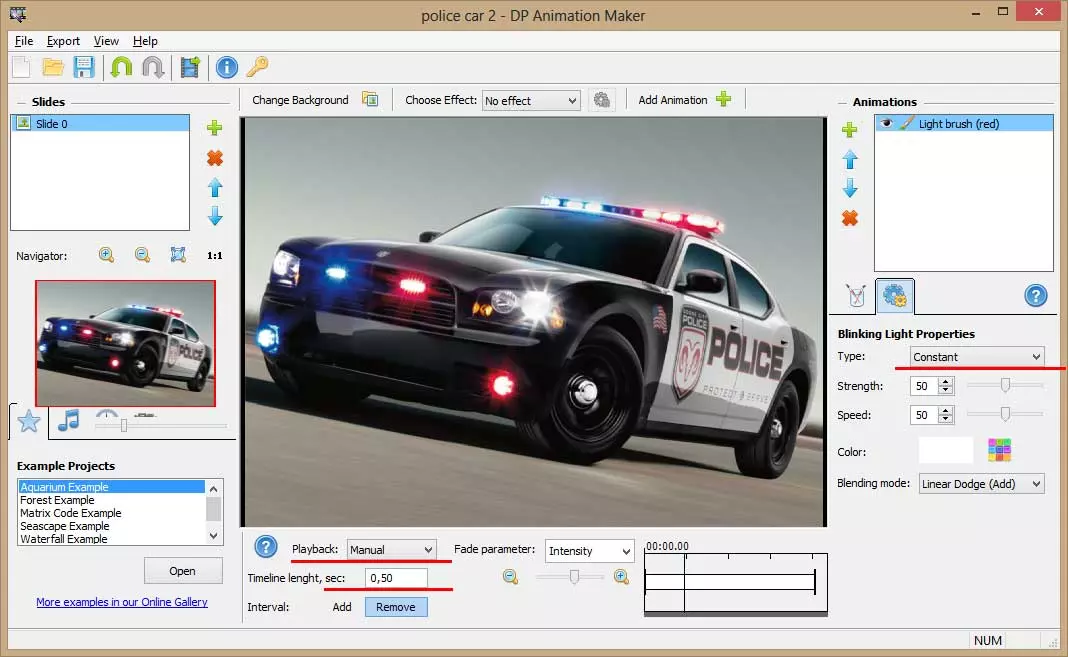Screen dimensions: 1068x657
Task: Click the key registration icon
Action: 257,67
